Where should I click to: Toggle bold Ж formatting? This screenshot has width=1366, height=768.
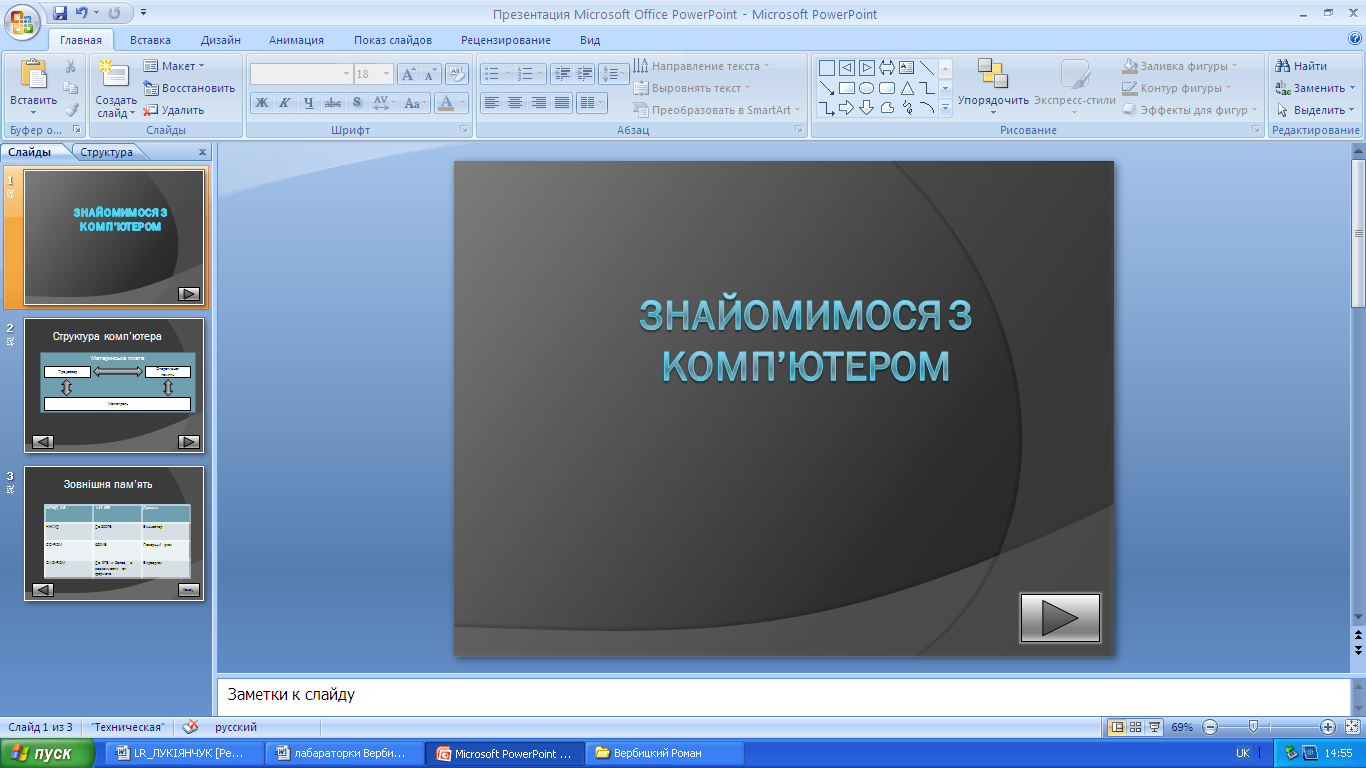pos(262,103)
